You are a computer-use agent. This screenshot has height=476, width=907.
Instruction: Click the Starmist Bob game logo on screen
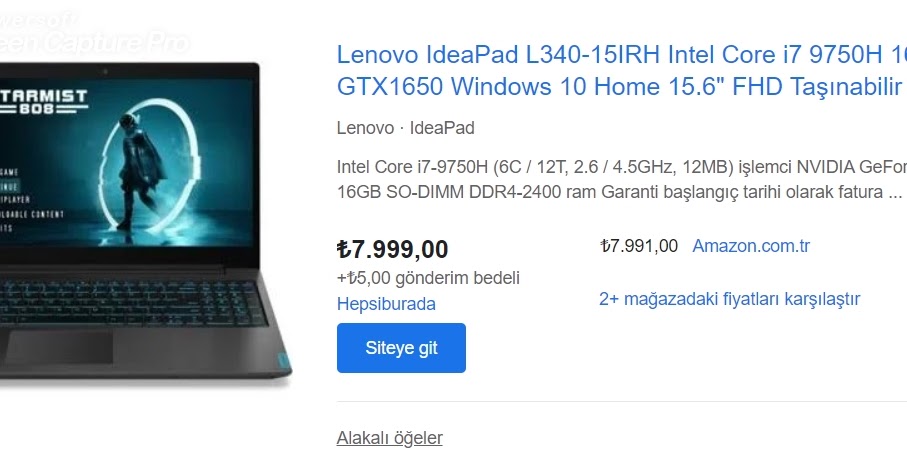pos(43,101)
